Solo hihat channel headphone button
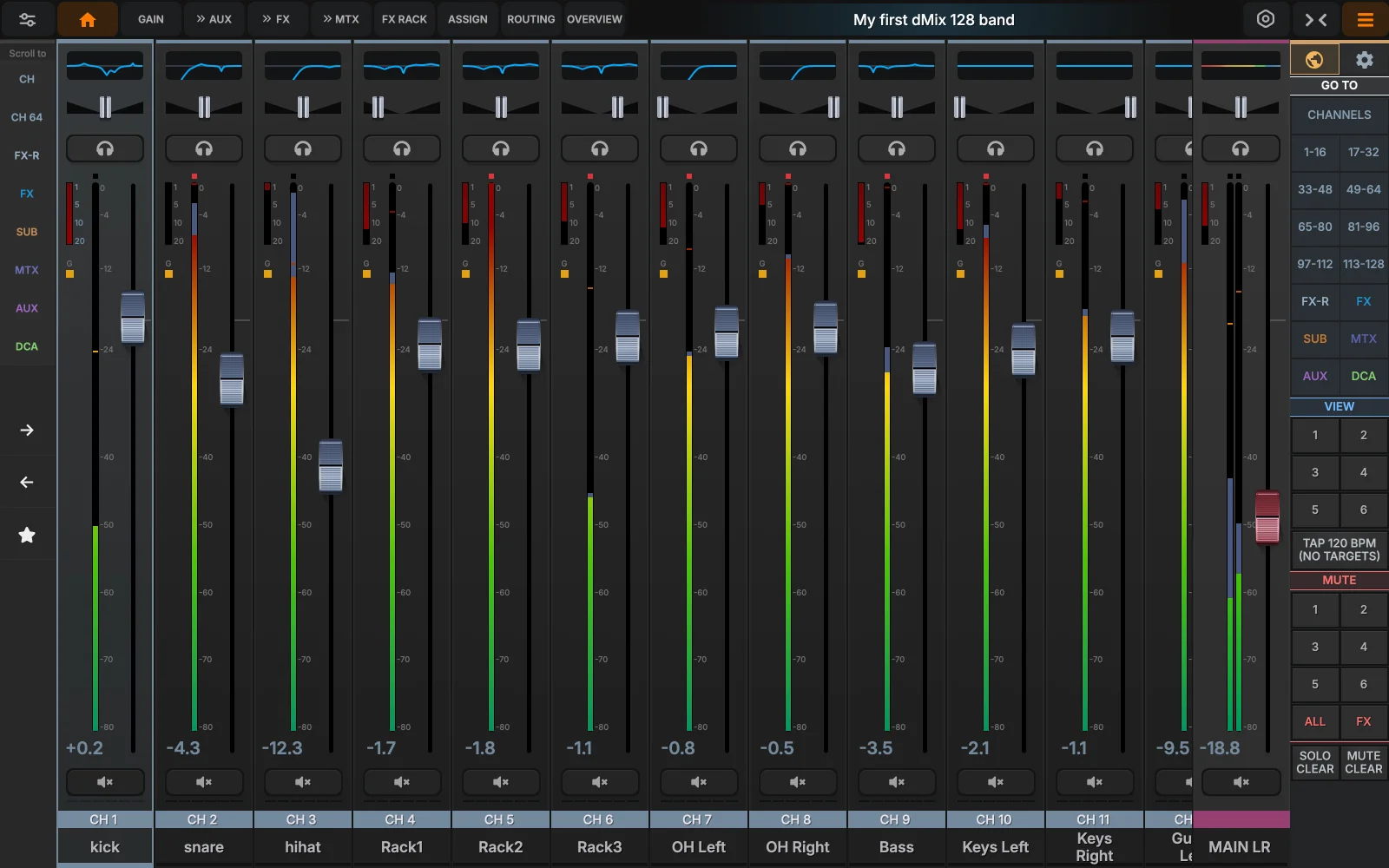 coord(303,148)
